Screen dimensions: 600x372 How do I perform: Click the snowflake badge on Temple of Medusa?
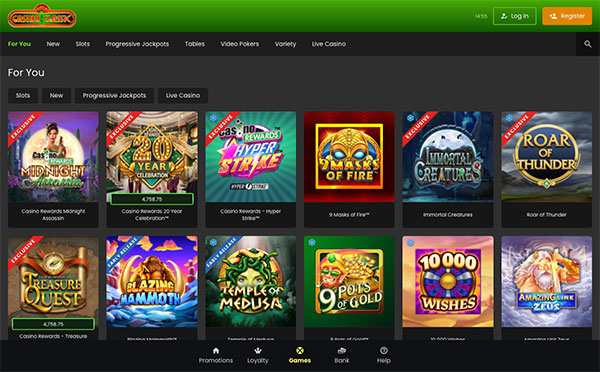(x=213, y=242)
